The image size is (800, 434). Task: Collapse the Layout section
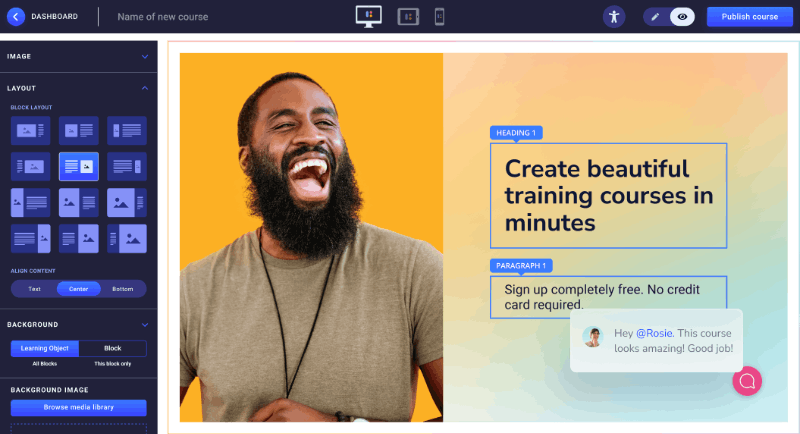click(145, 88)
